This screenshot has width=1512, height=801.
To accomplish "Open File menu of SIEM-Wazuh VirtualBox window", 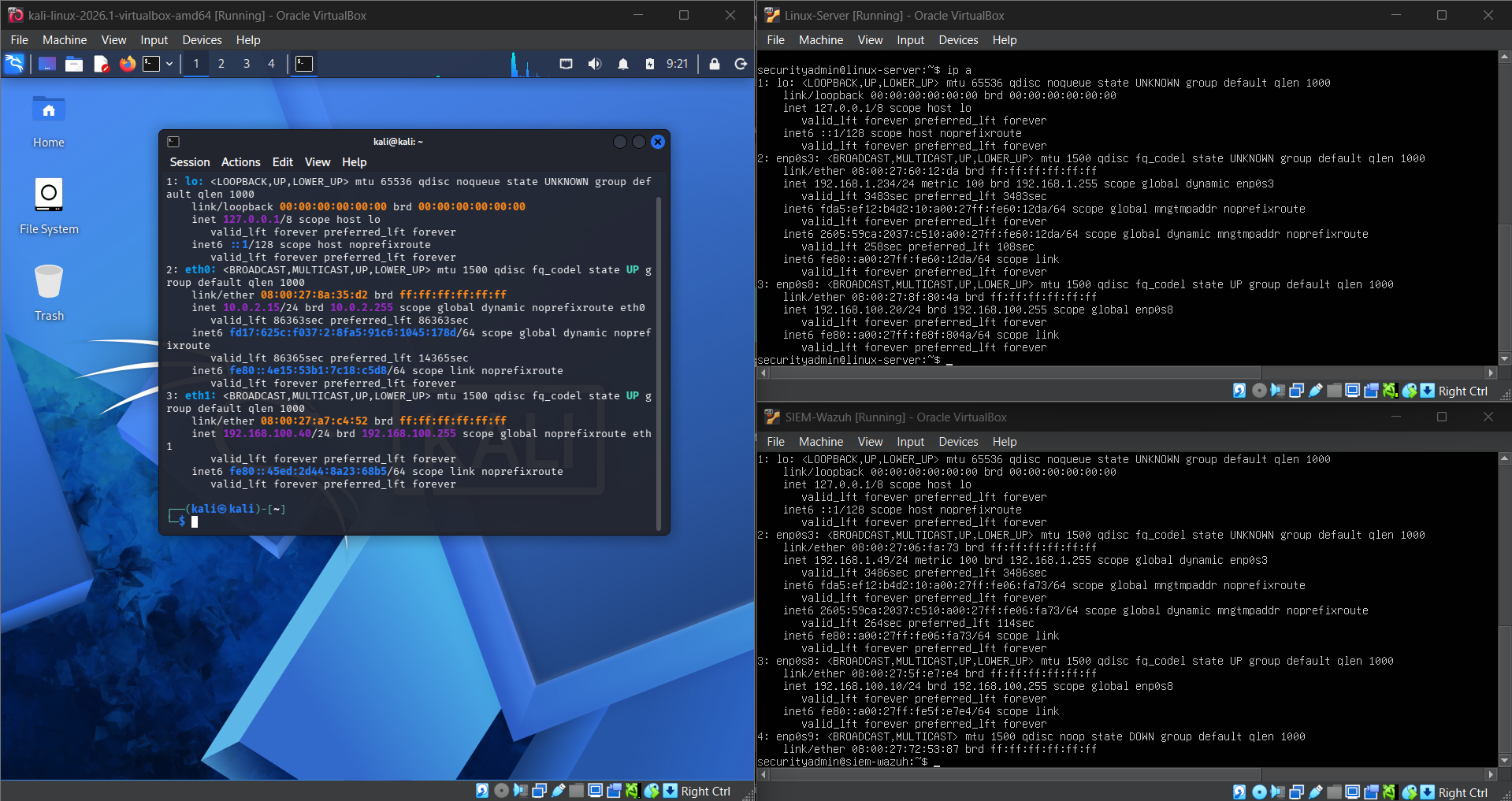I will (x=776, y=442).
